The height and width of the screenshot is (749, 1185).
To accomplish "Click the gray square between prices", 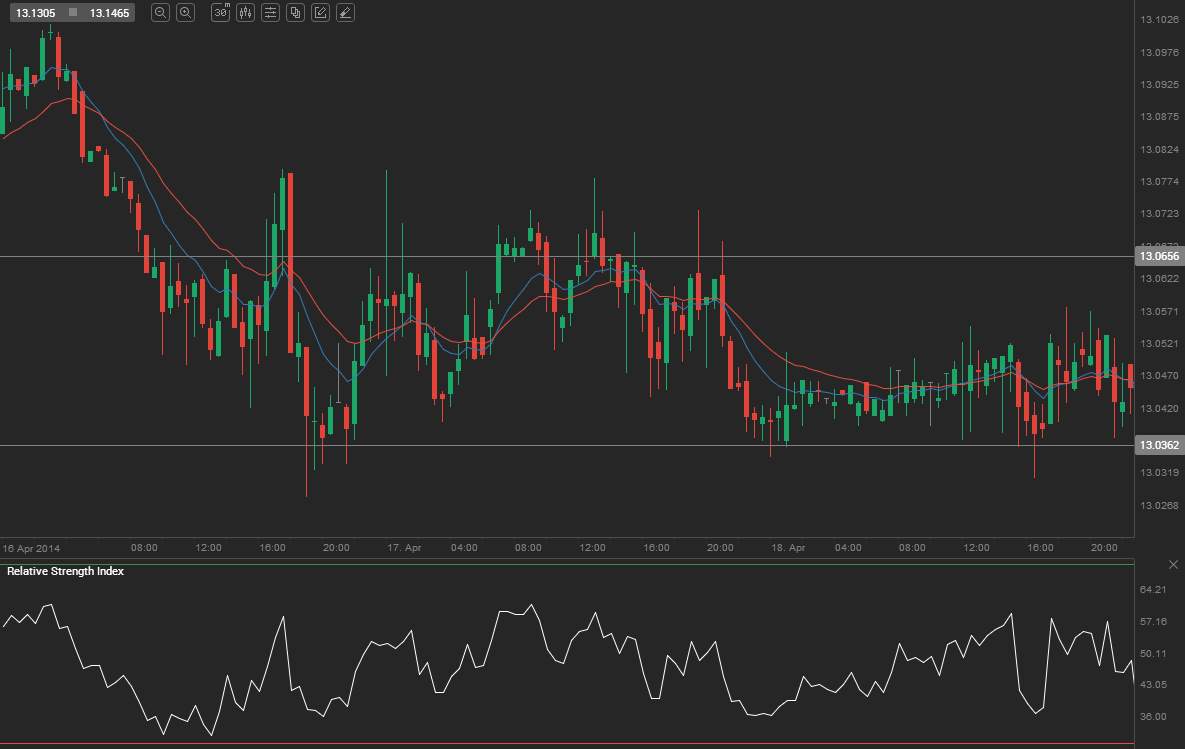I will tap(72, 13).
